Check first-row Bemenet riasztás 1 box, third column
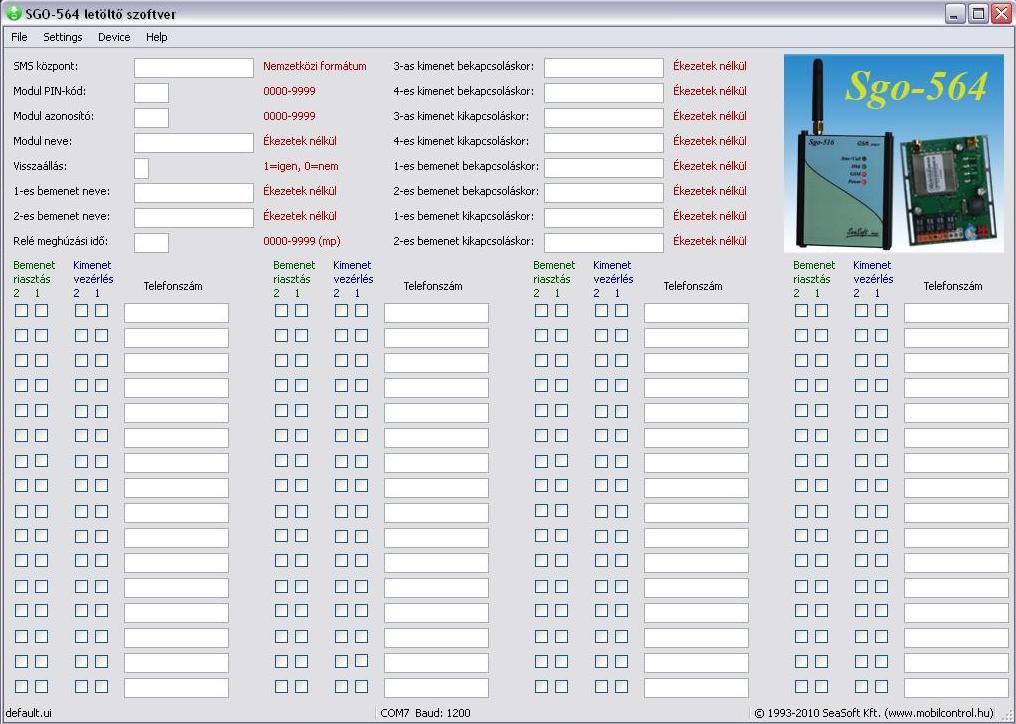This screenshot has width=1016, height=724. pos(562,310)
